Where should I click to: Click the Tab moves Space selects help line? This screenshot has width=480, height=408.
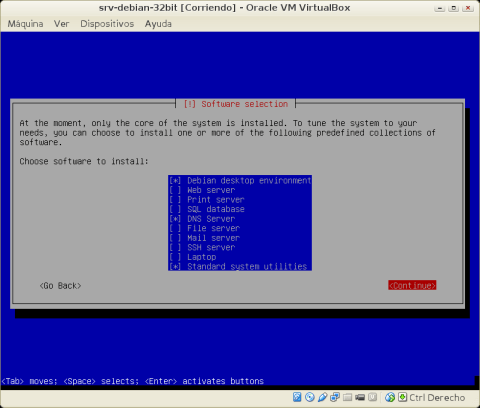(x=133, y=381)
